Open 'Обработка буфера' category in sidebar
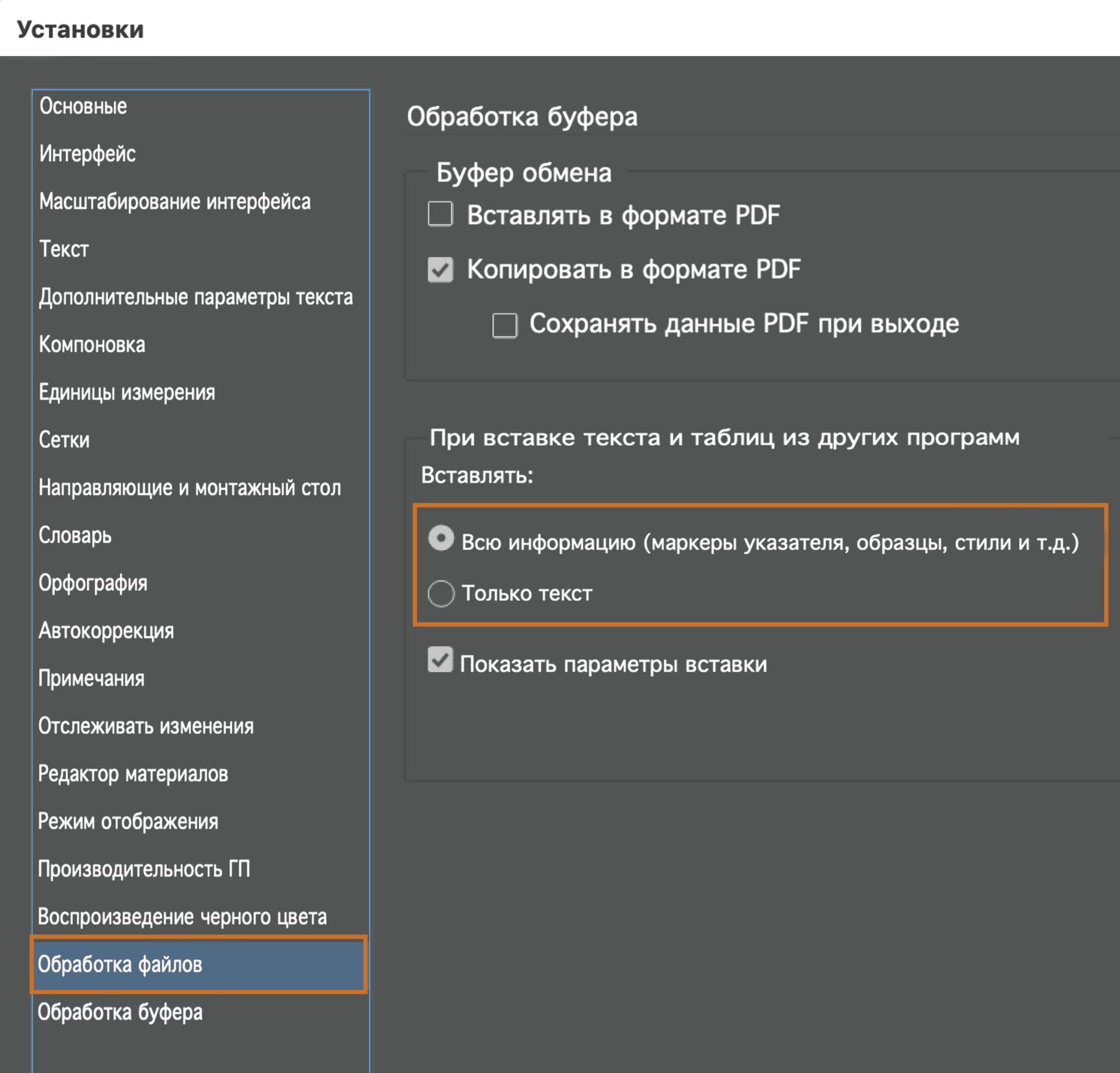1120x1073 pixels. 120,1012
